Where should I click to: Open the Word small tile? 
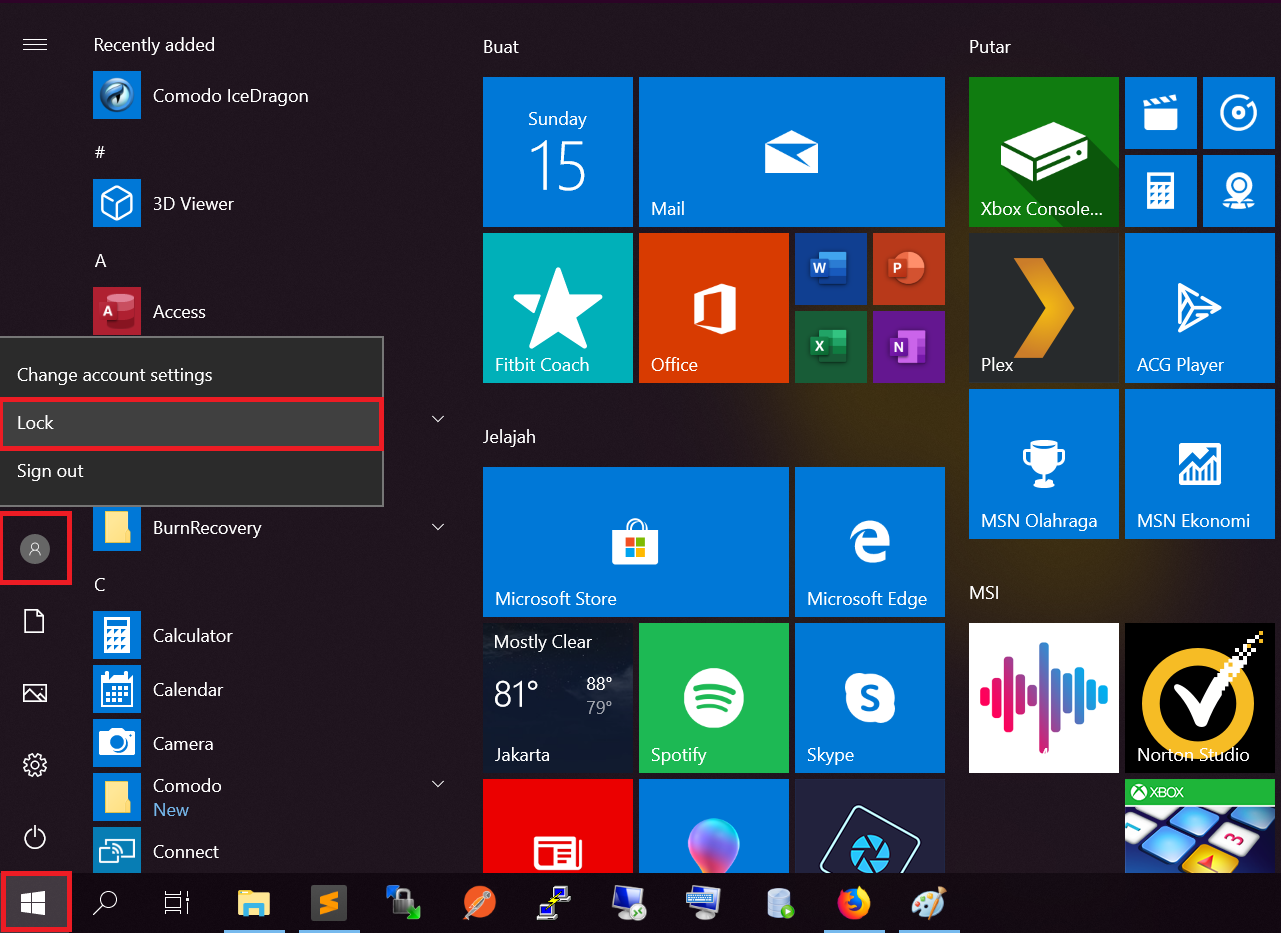tap(830, 269)
